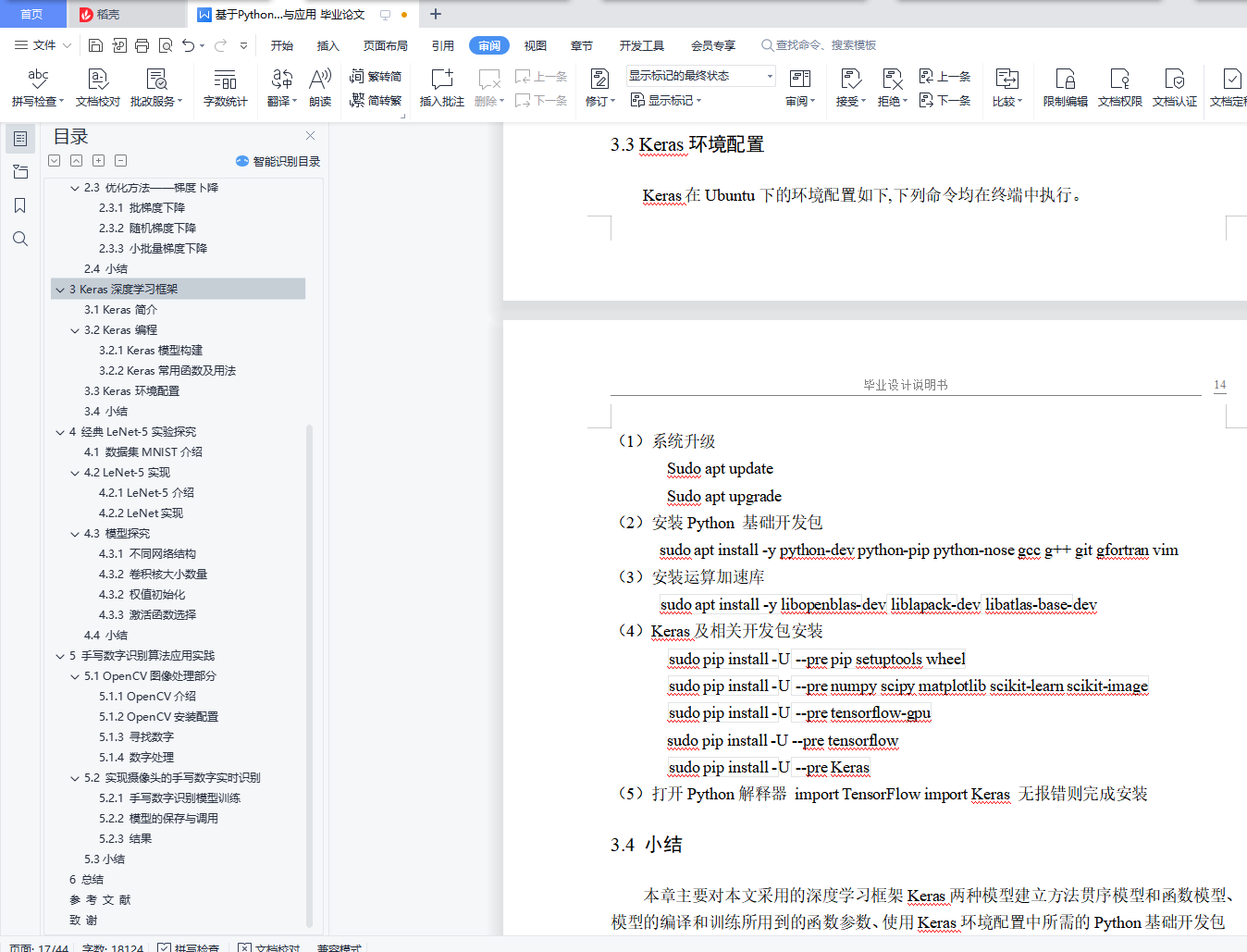Click the Undo arrow icon
Screen dimensions: 1247x952
(189, 45)
